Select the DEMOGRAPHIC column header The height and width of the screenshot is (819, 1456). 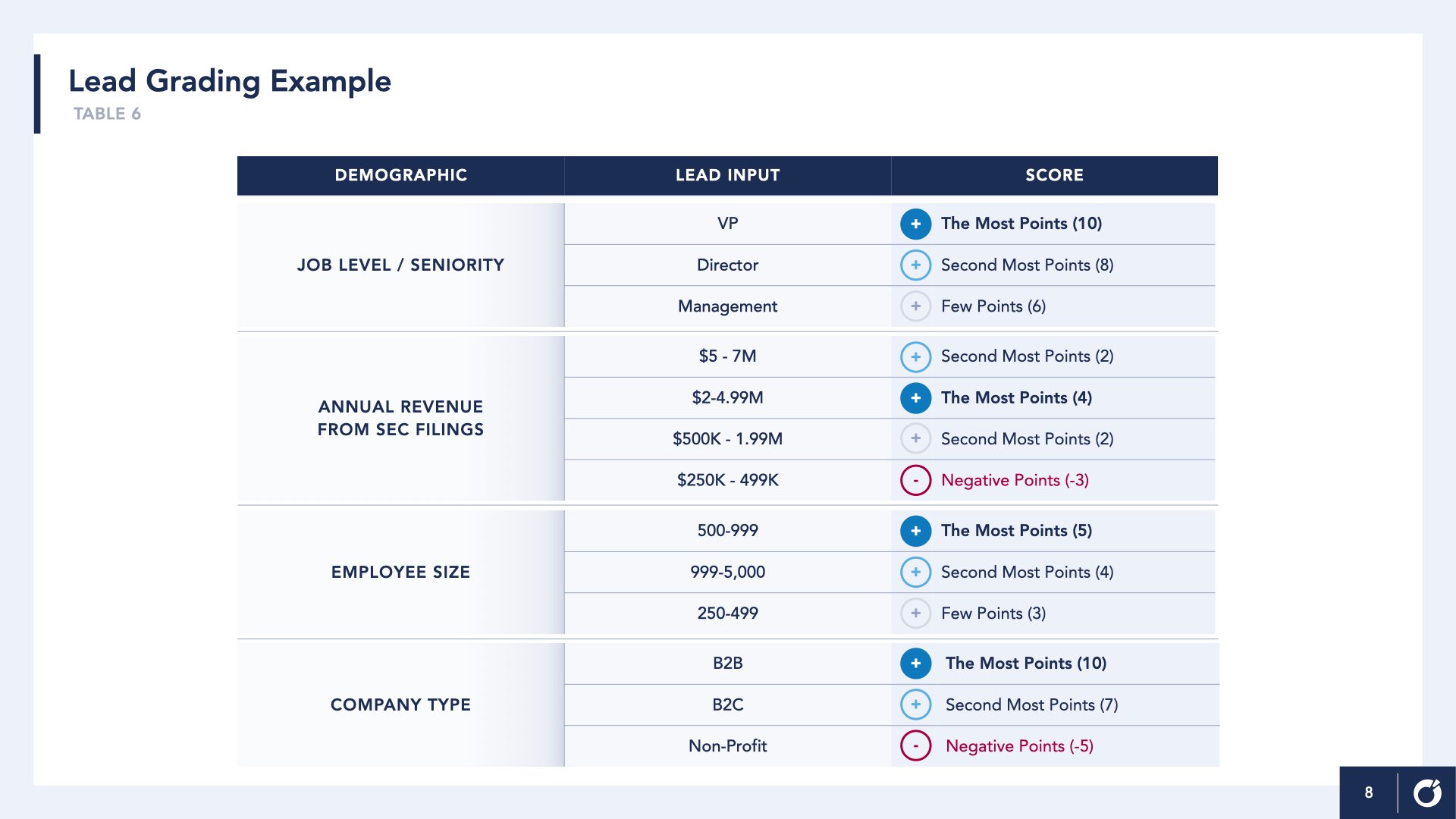[x=400, y=175]
